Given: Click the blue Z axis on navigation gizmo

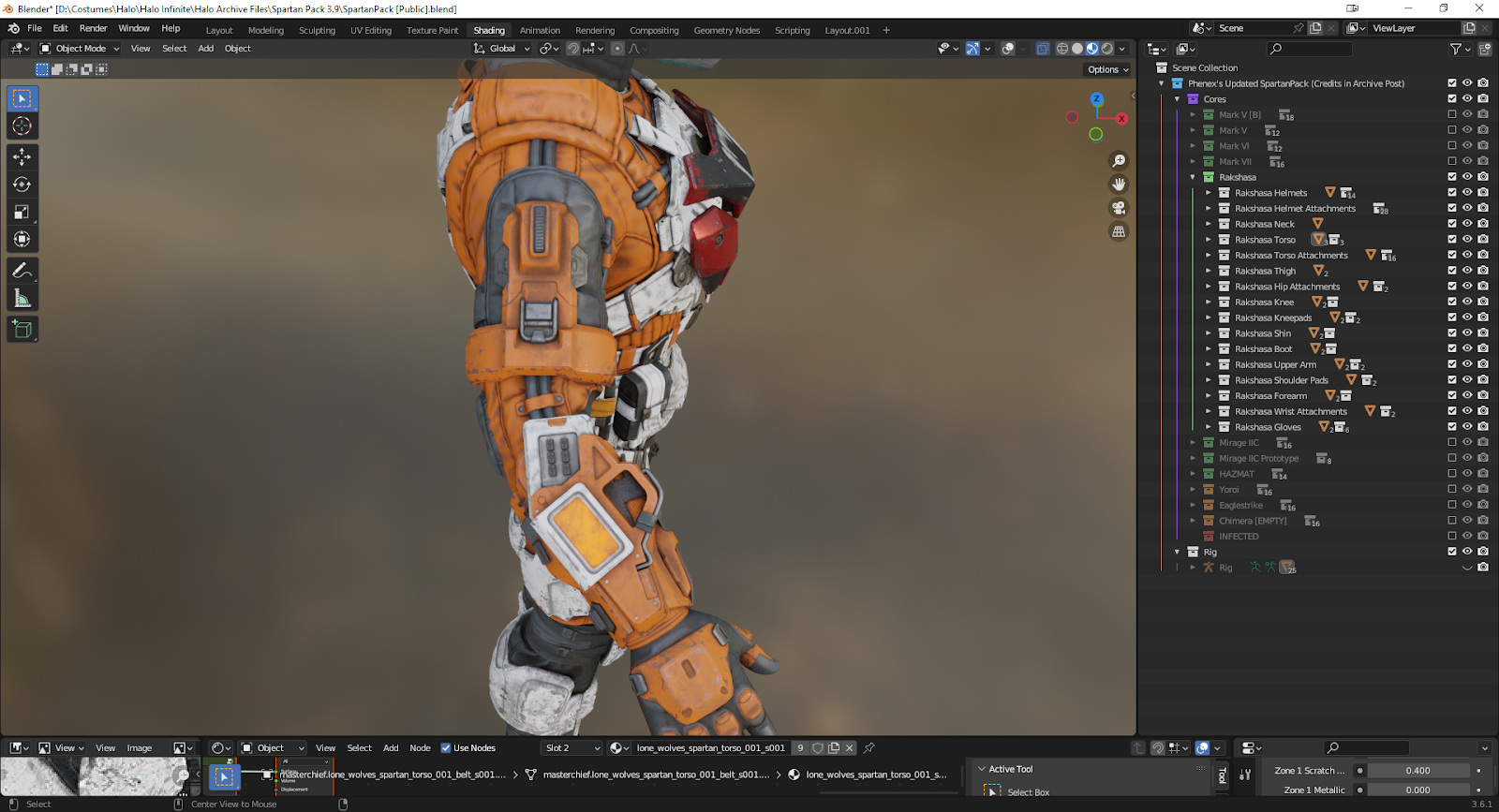Looking at the screenshot, I should [x=1097, y=98].
